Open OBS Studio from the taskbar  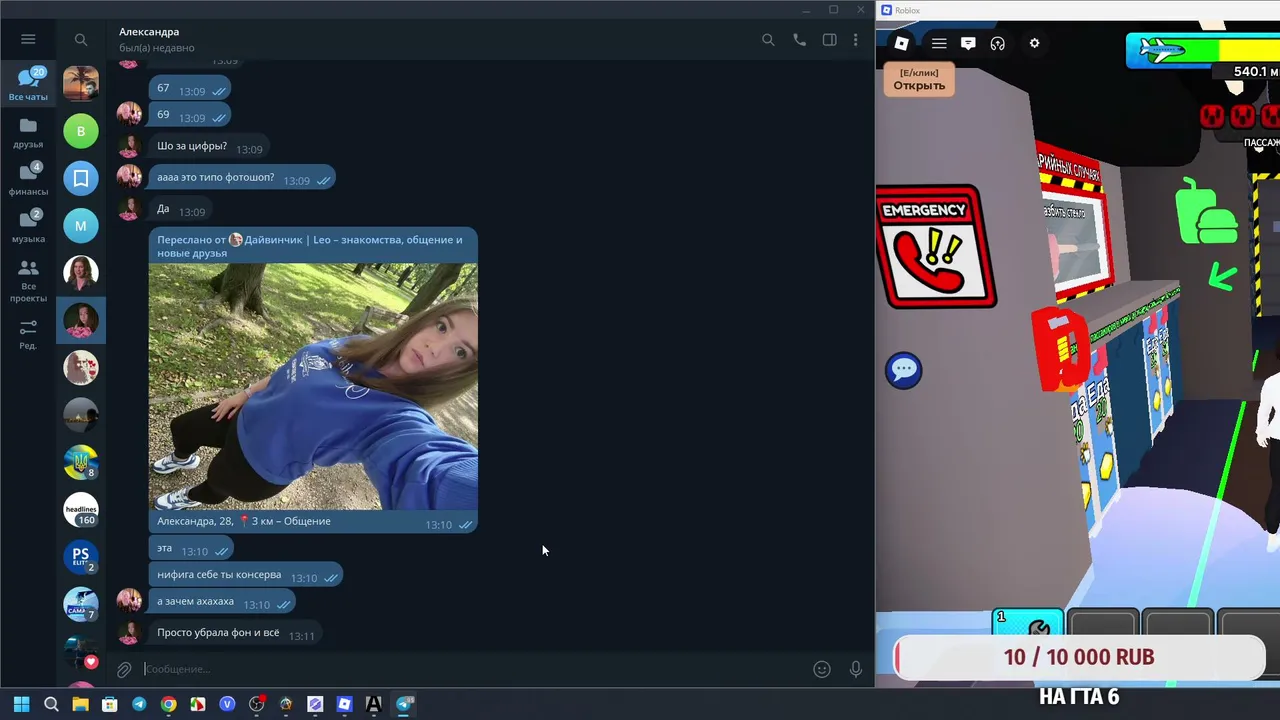click(256, 704)
